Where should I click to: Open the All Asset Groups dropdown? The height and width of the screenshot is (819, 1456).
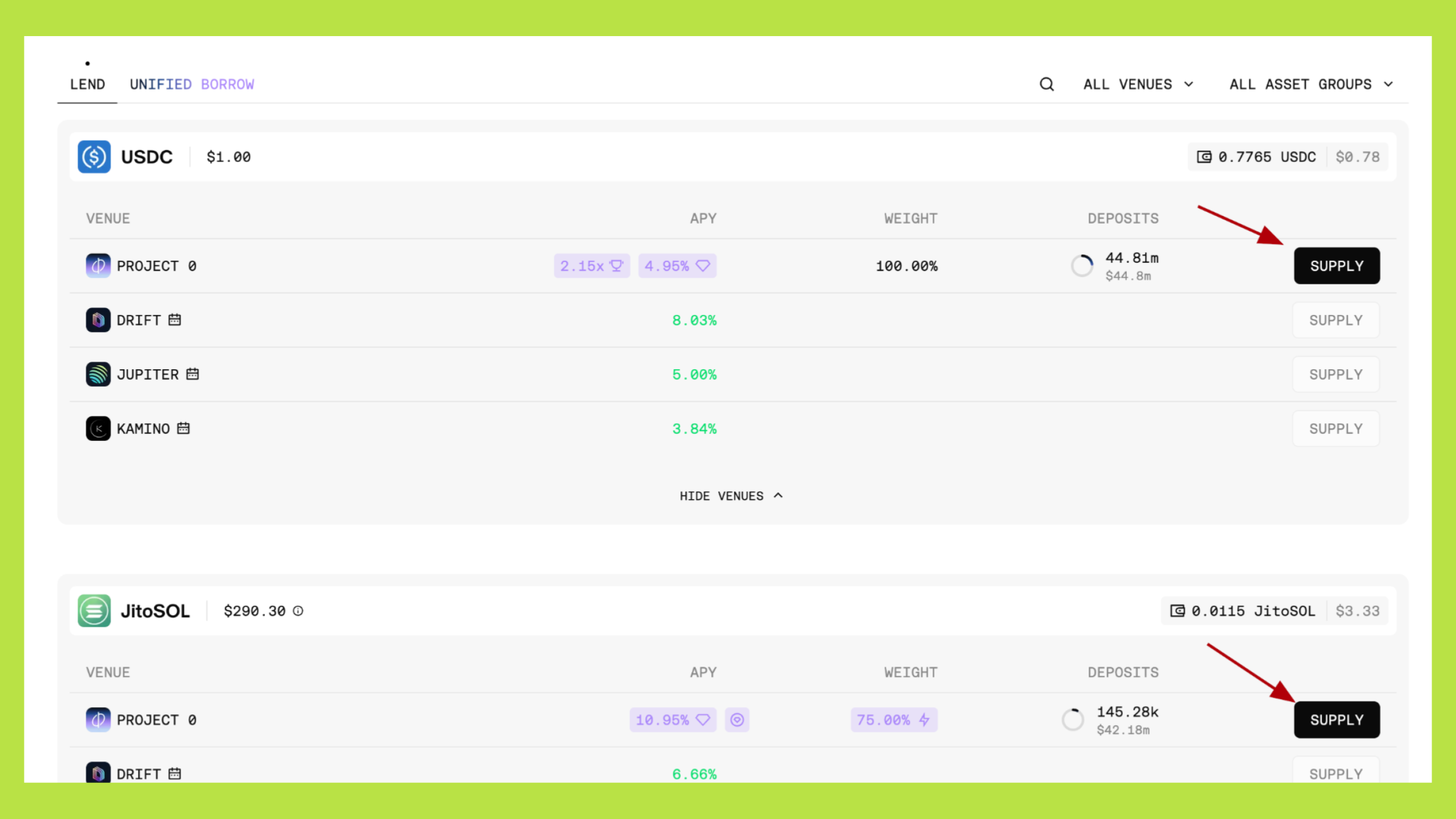pyautogui.click(x=1311, y=84)
